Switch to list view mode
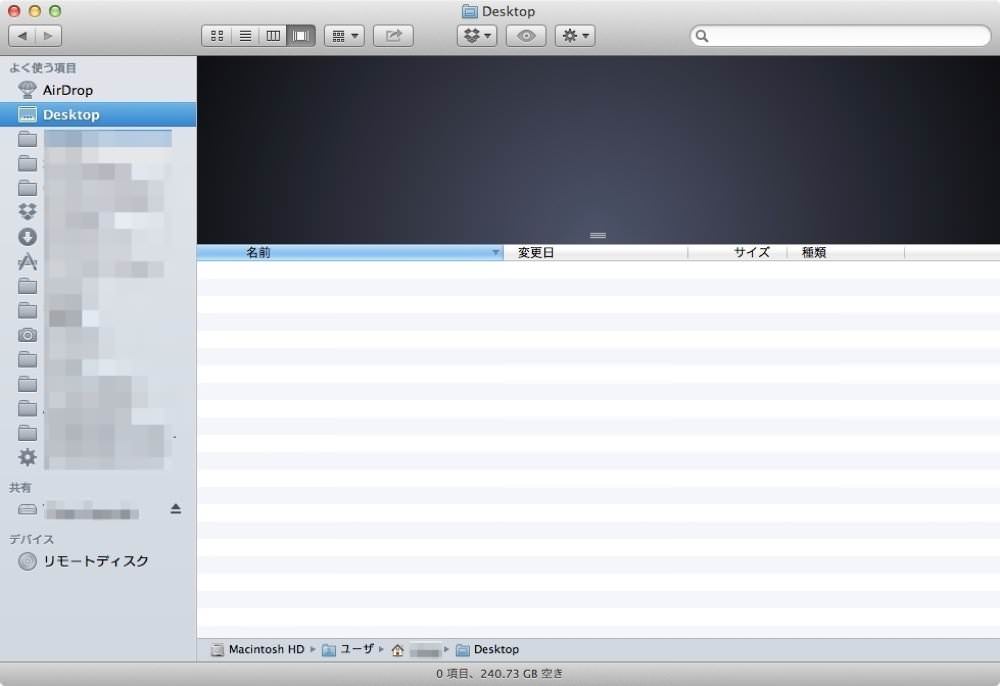 pos(245,36)
